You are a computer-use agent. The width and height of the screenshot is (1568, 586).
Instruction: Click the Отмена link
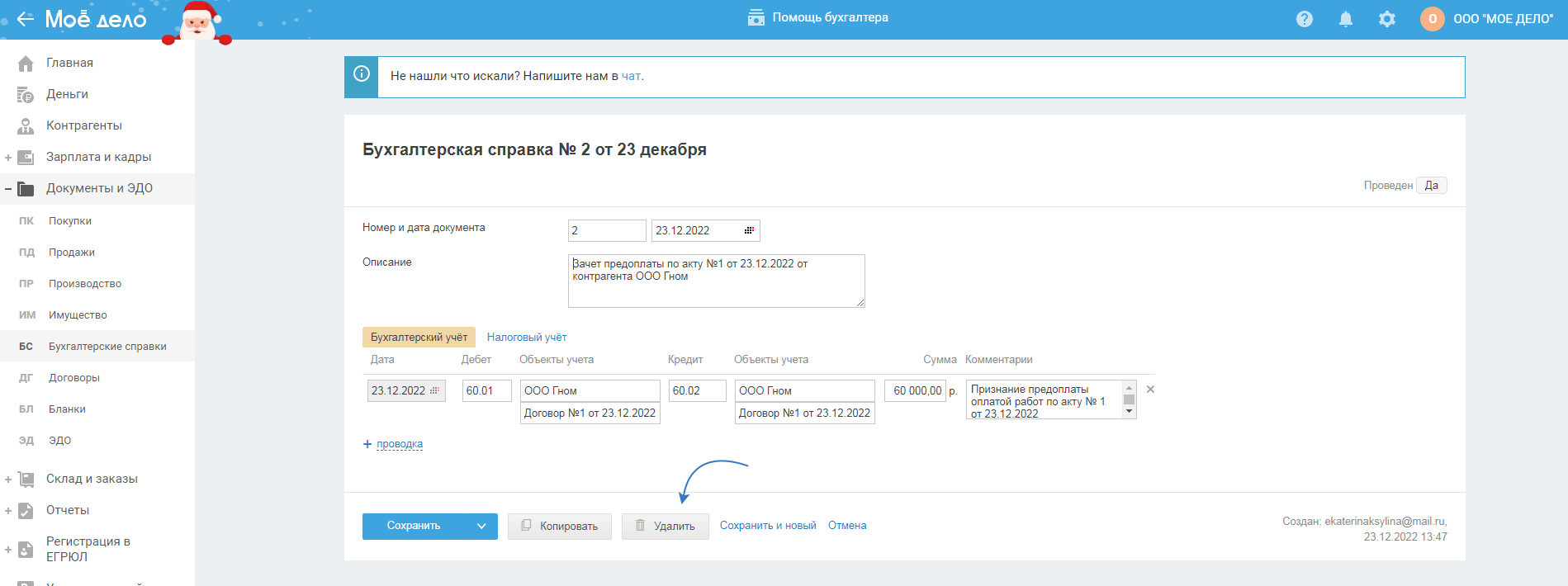(847, 526)
